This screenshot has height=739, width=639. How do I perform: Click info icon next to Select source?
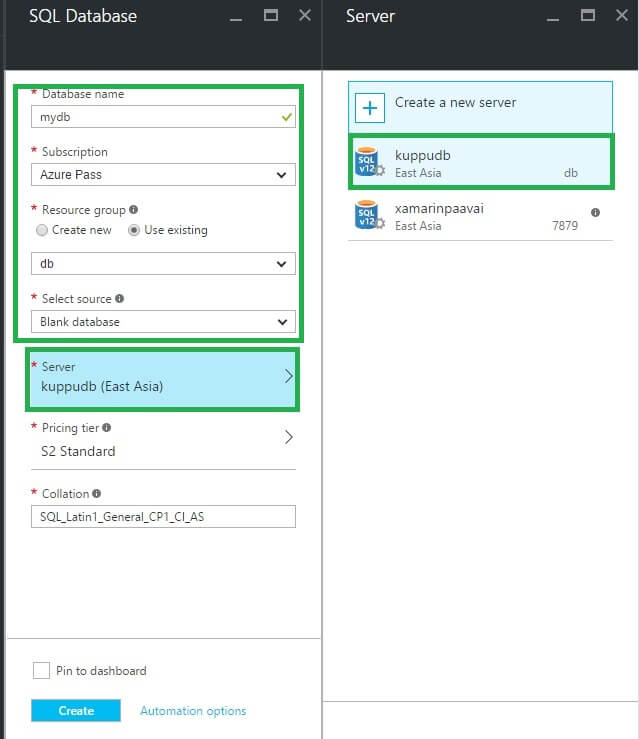coord(119,298)
